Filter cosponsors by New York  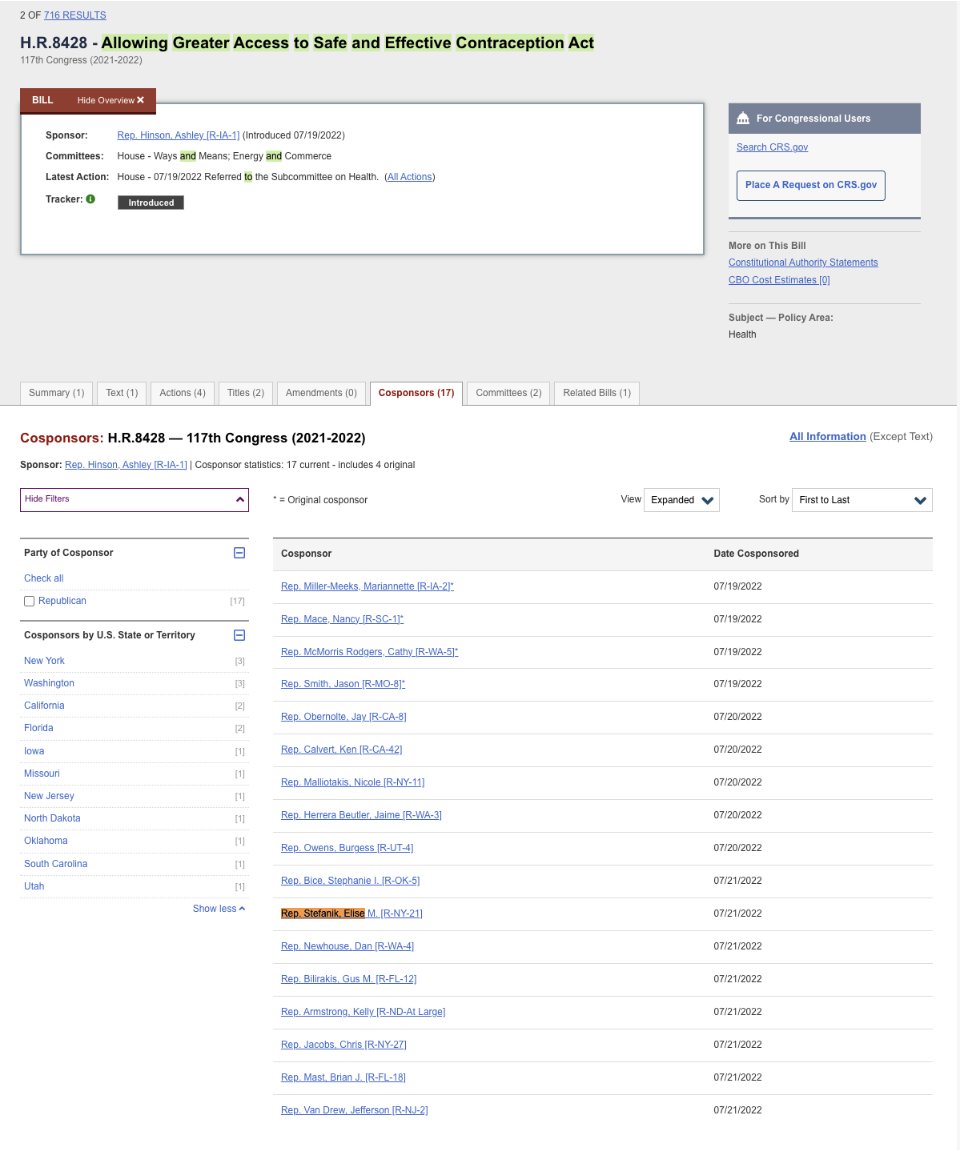click(44, 661)
